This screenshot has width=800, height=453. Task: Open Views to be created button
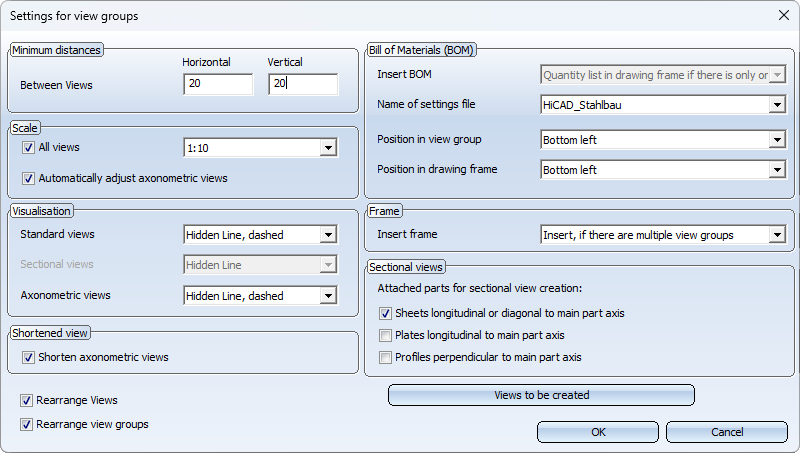[x=541, y=395]
